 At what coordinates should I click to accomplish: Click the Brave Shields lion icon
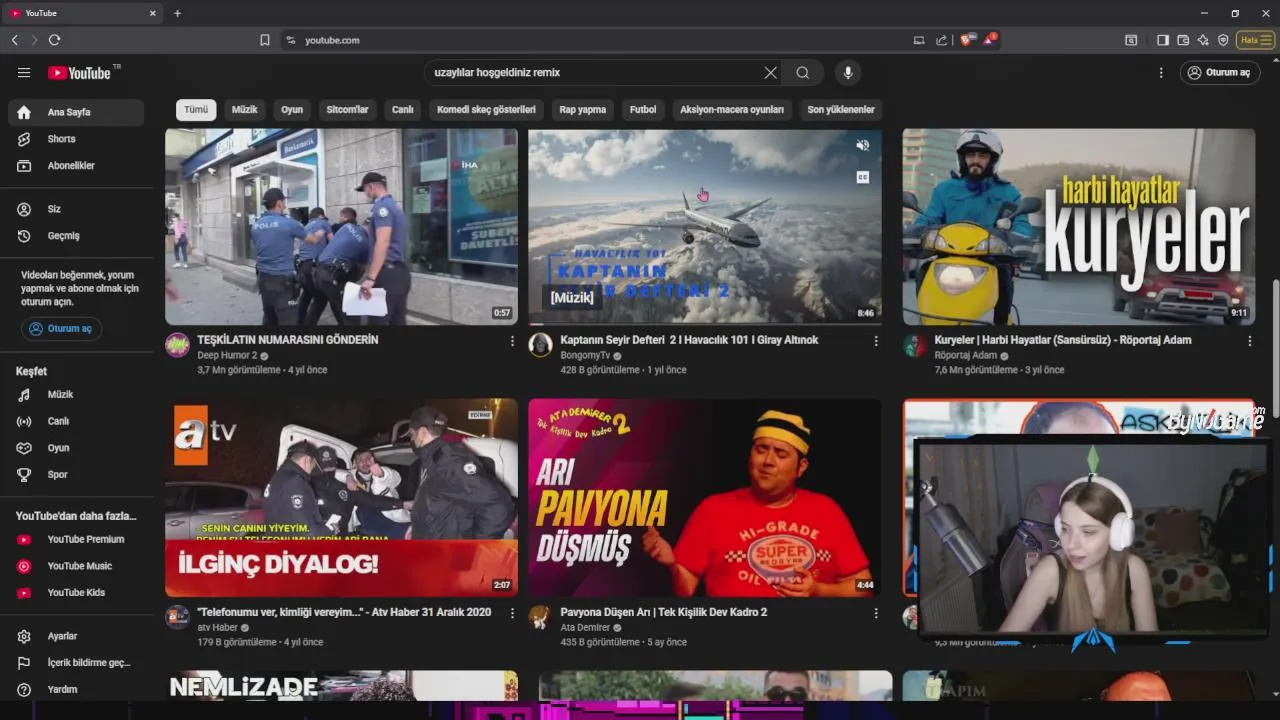point(966,40)
